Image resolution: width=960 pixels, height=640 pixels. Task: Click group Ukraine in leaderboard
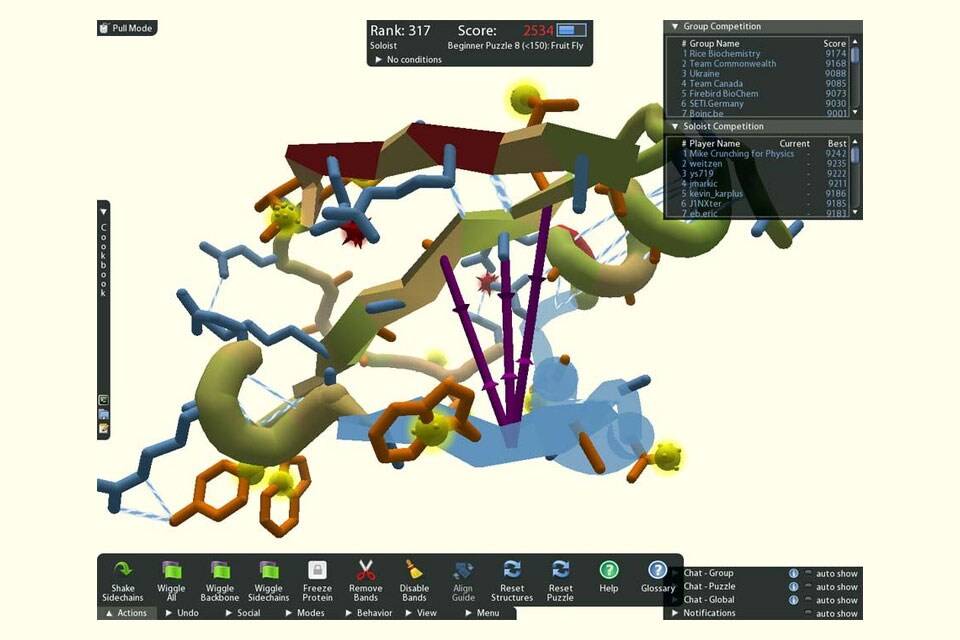[763, 73]
